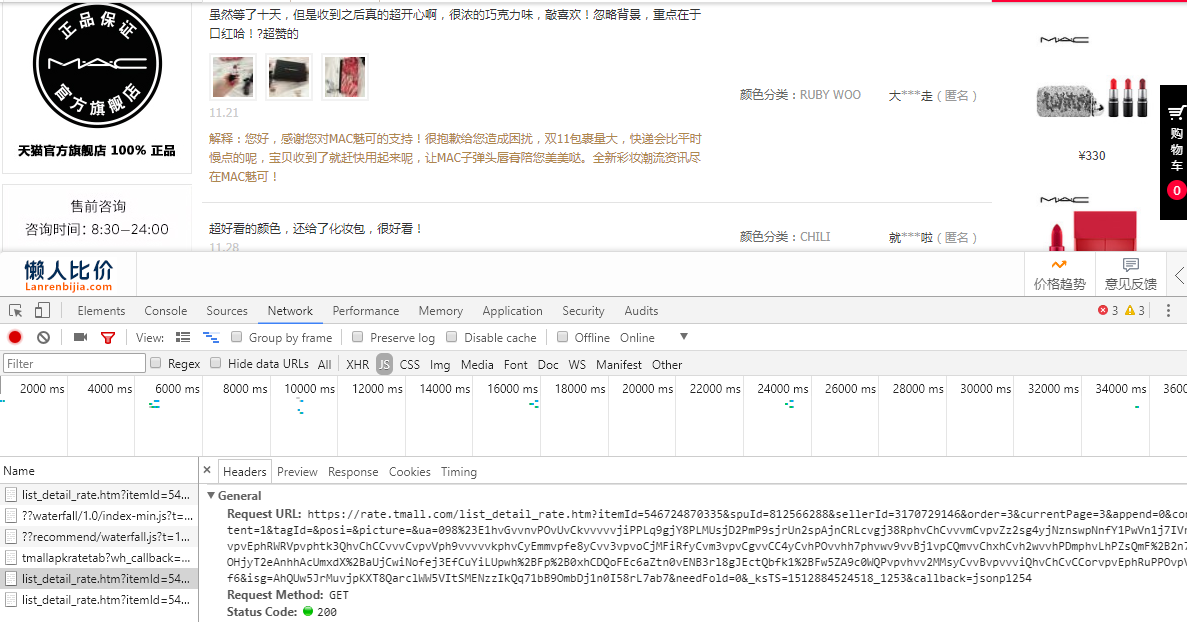Enable the Offline checkbox
The height and width of the screenshot is (622, 1187).
[562, 337]
